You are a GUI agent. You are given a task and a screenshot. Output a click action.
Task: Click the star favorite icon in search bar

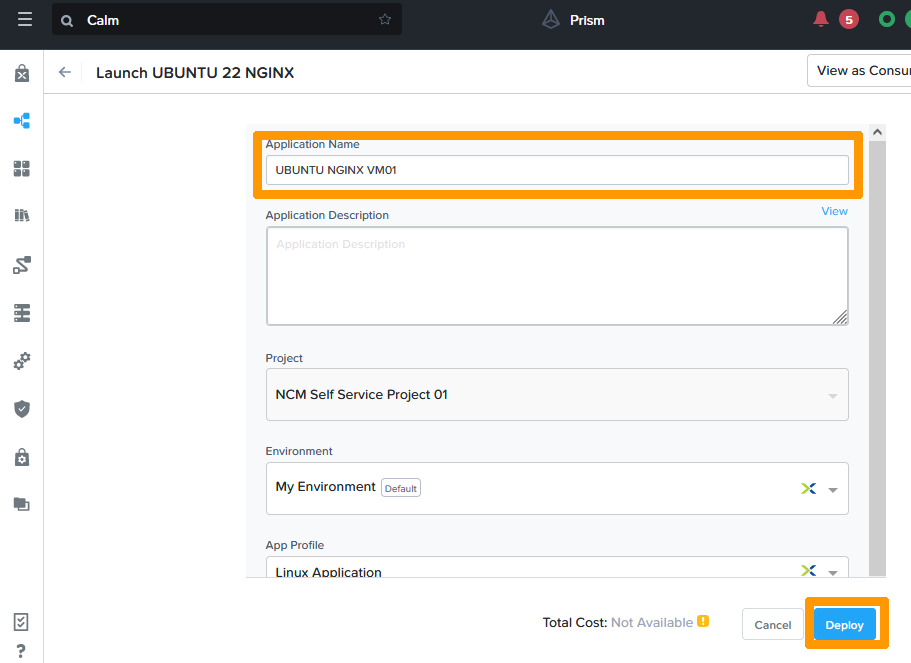click(385, 20)
